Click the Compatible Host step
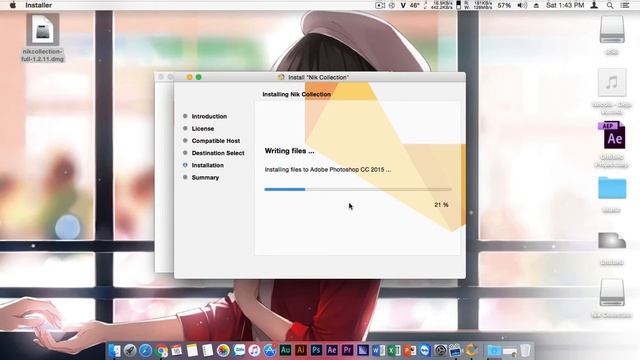 [216, 141]
